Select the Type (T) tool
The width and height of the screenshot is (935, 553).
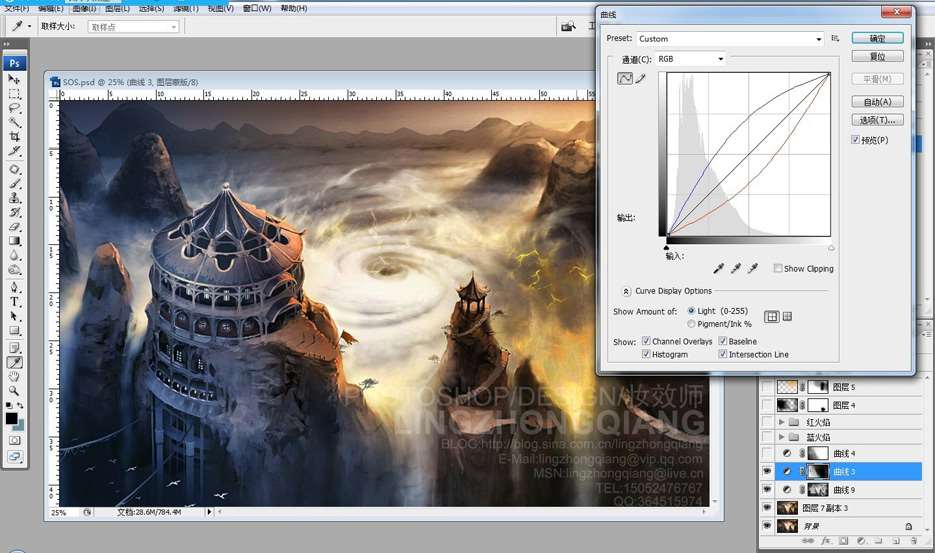(15, 301)
